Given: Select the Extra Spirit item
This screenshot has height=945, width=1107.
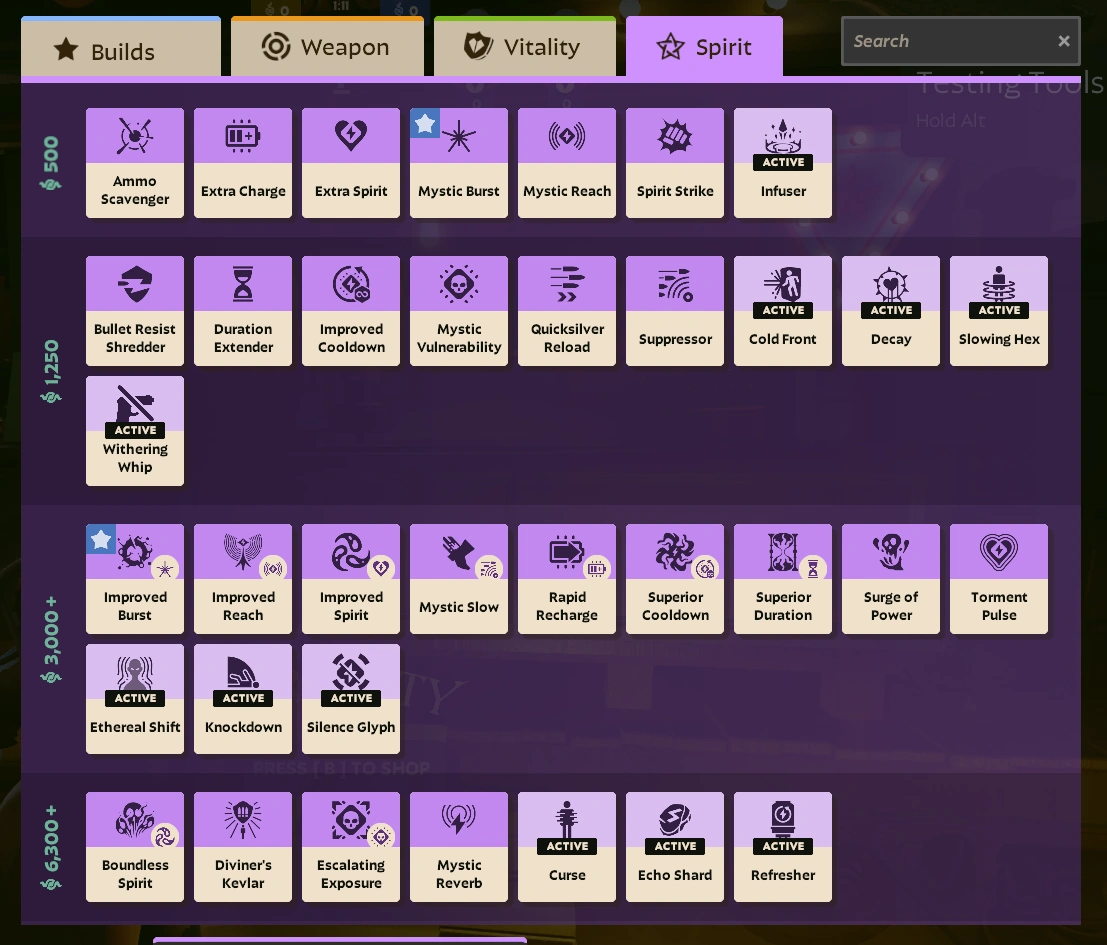Looking at the screenshot, I should [351, 163].
